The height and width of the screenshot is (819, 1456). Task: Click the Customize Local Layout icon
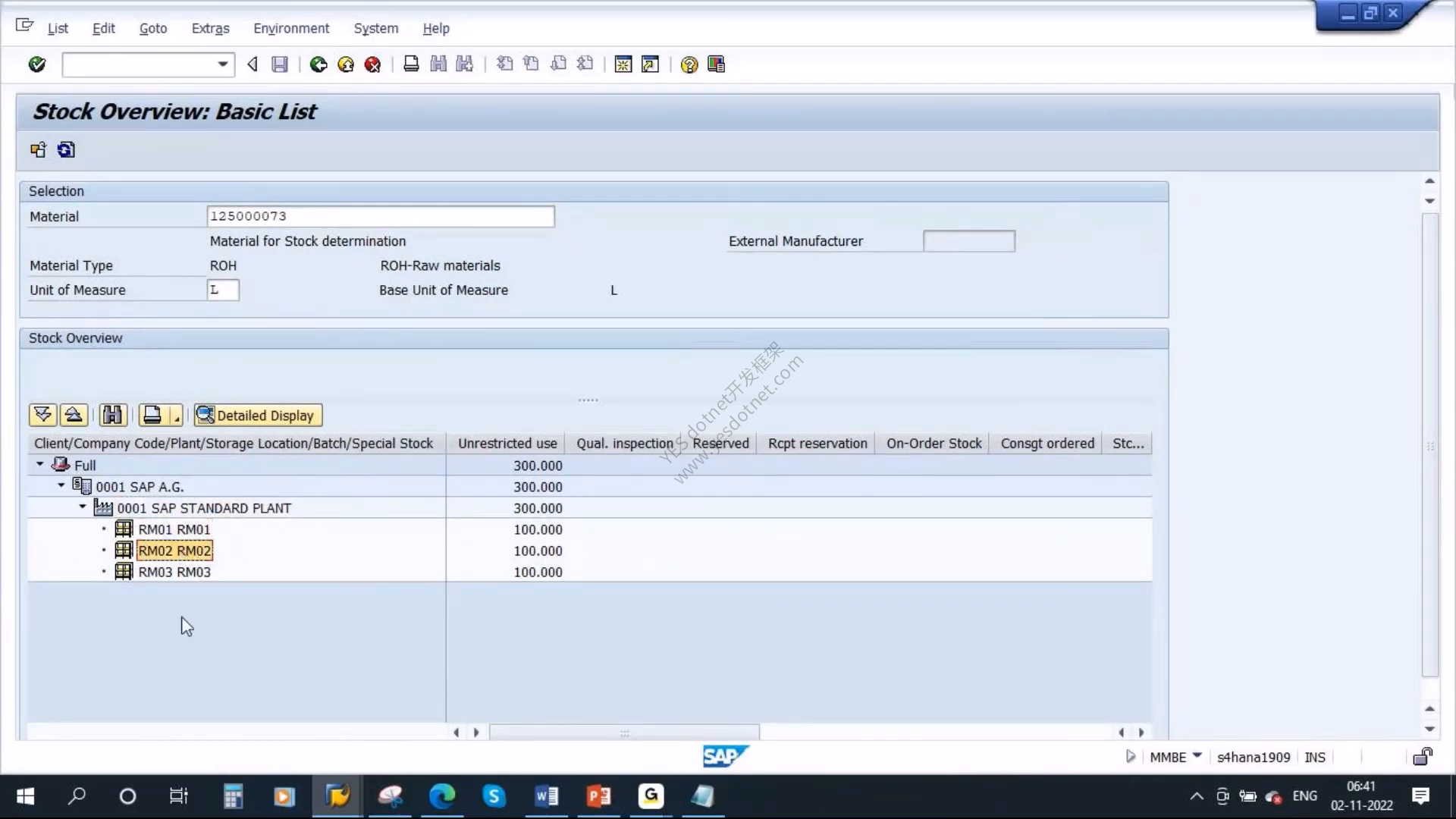(x=716, y=64)
